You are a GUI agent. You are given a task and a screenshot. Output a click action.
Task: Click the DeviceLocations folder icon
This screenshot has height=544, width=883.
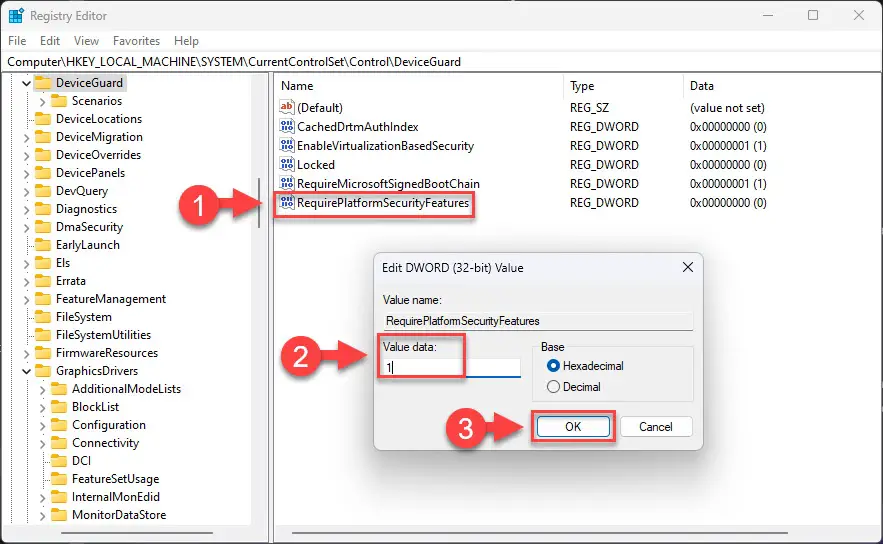tap(43, 119)
